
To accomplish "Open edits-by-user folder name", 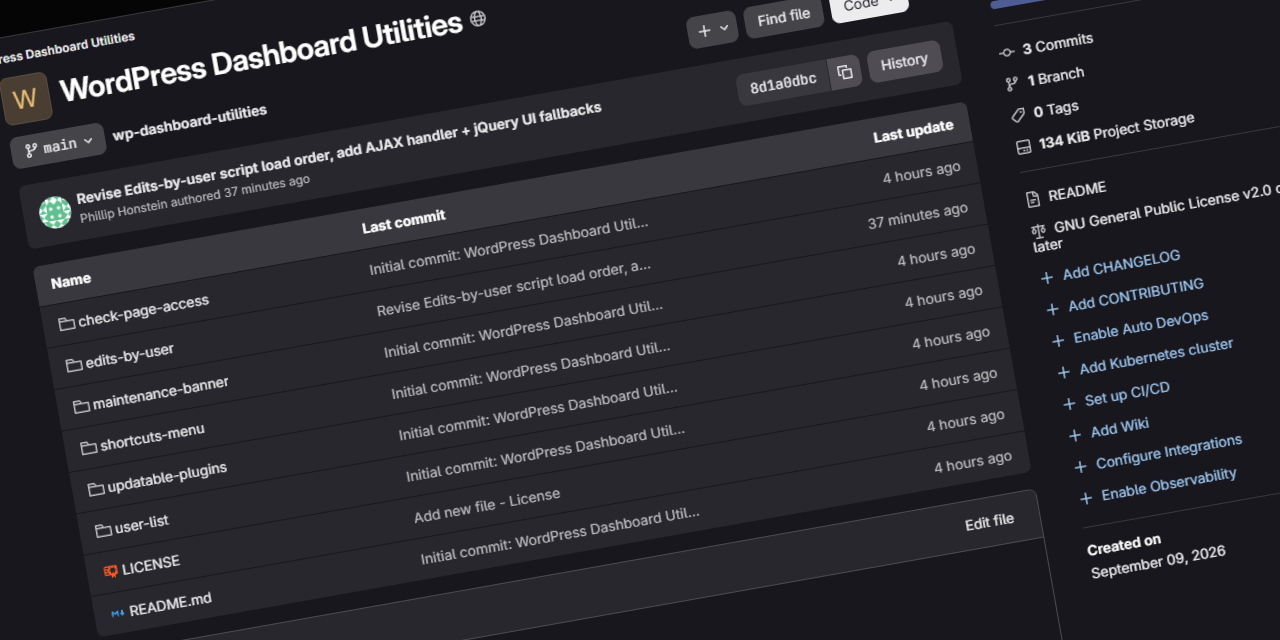I will [130, 357].
